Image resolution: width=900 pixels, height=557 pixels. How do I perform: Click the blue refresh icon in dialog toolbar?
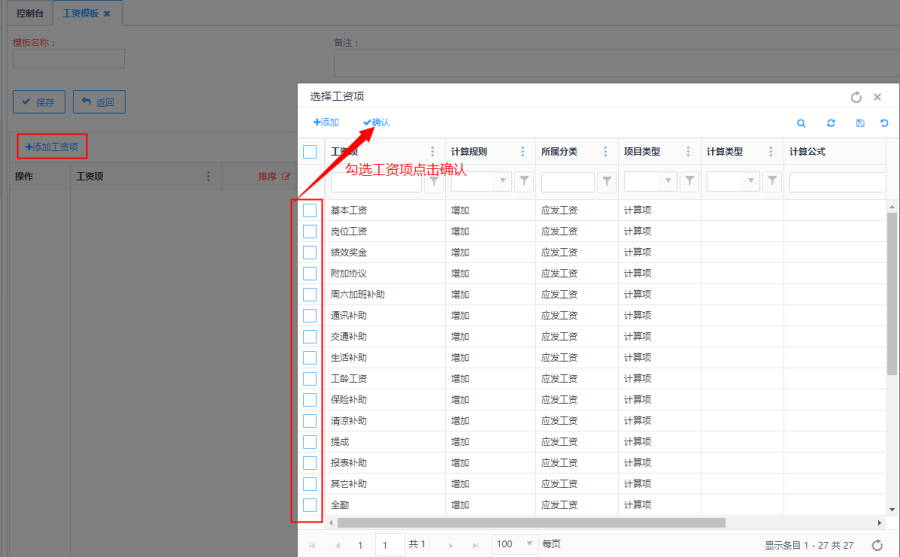(830, 123)
